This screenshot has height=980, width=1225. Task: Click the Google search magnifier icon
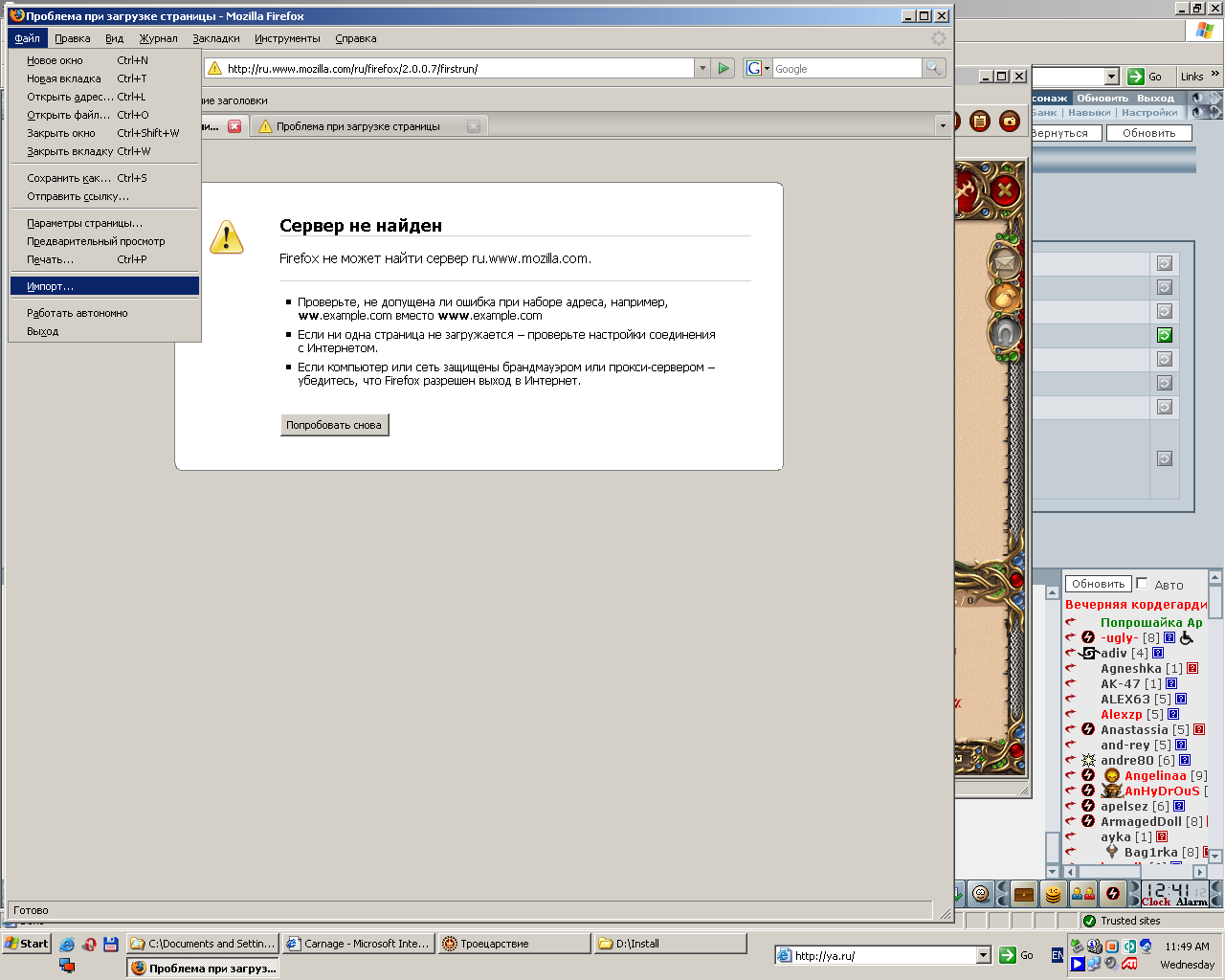[x=933, y=68]
